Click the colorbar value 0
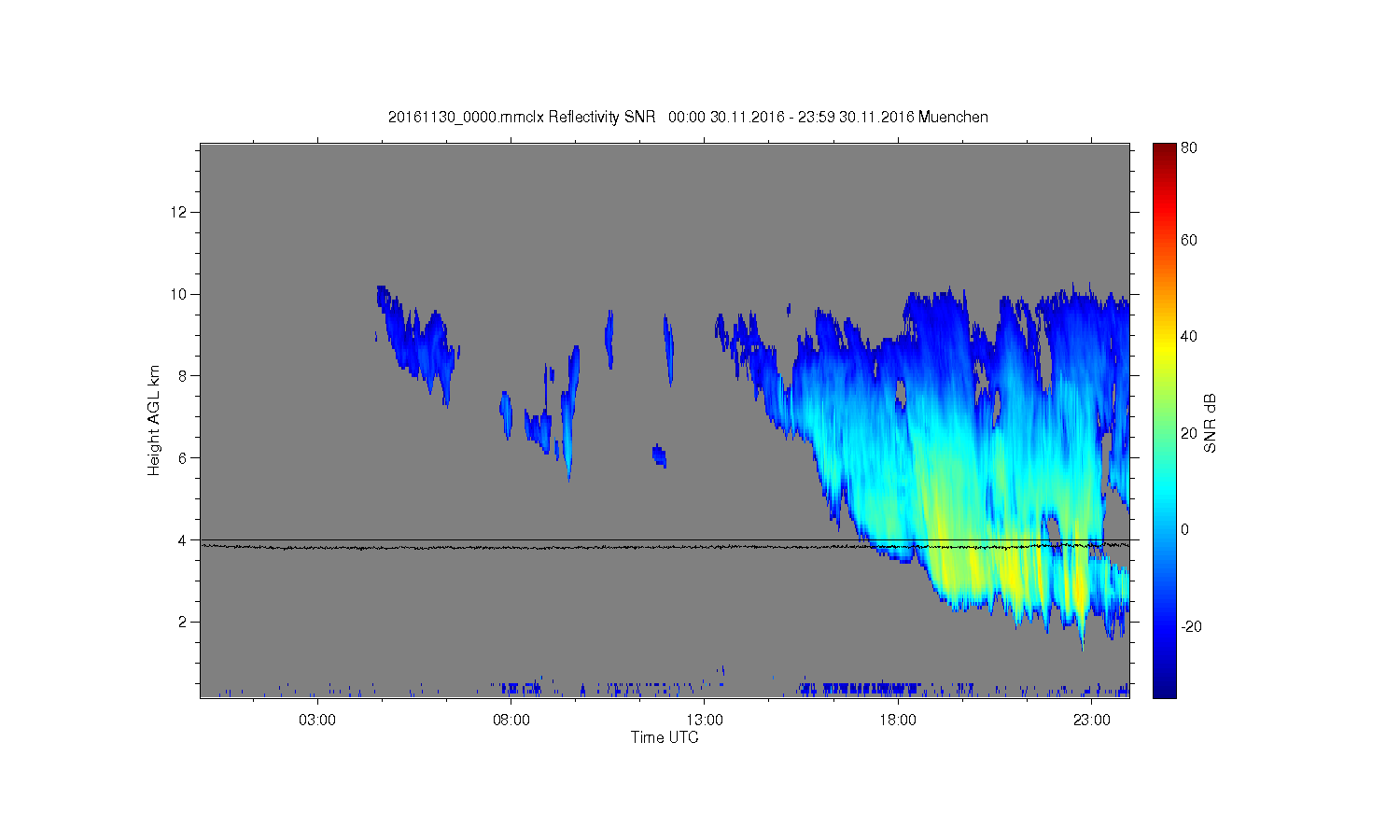 click(1185, 529)
